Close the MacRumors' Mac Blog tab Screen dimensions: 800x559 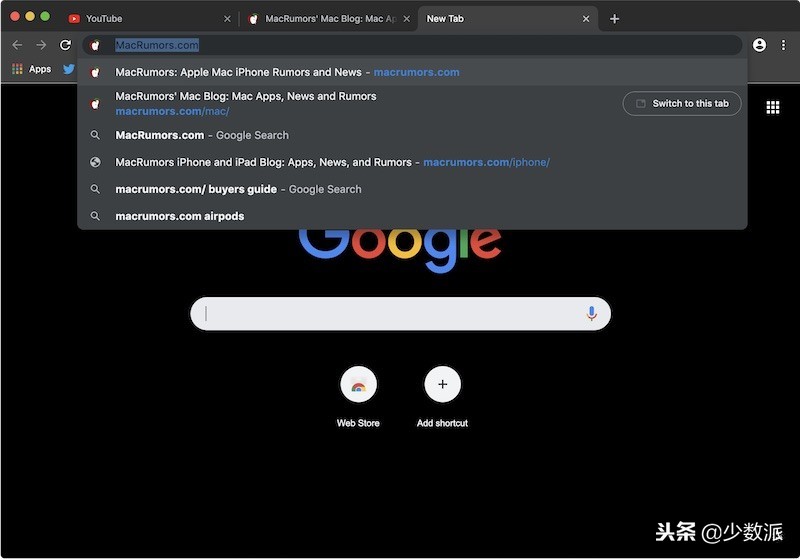pyautogui.click(x=407, y=19)
